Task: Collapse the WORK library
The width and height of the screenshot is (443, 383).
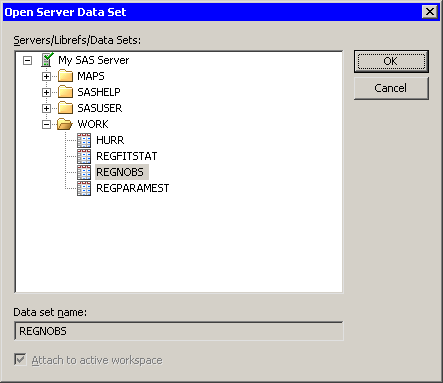Action: (46, 124)
